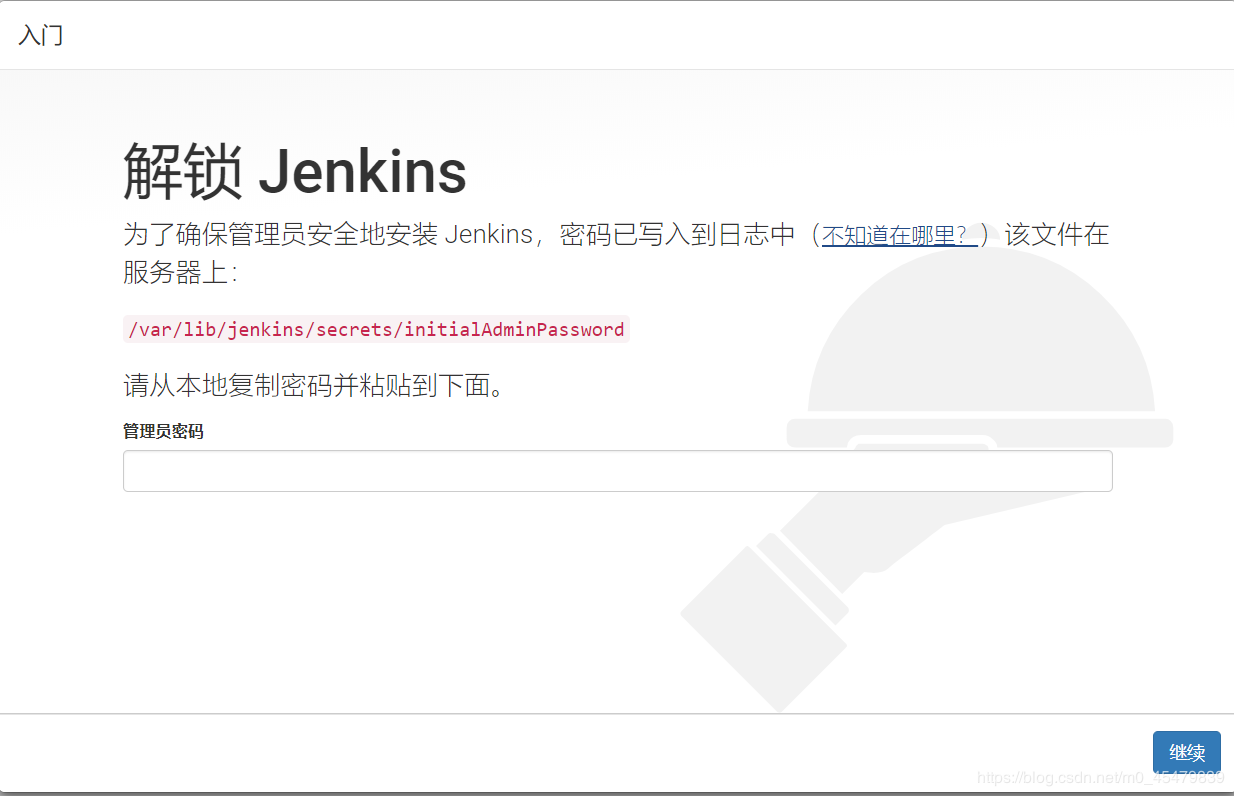Click the 服务器上 text line

[x=181, y=272]
